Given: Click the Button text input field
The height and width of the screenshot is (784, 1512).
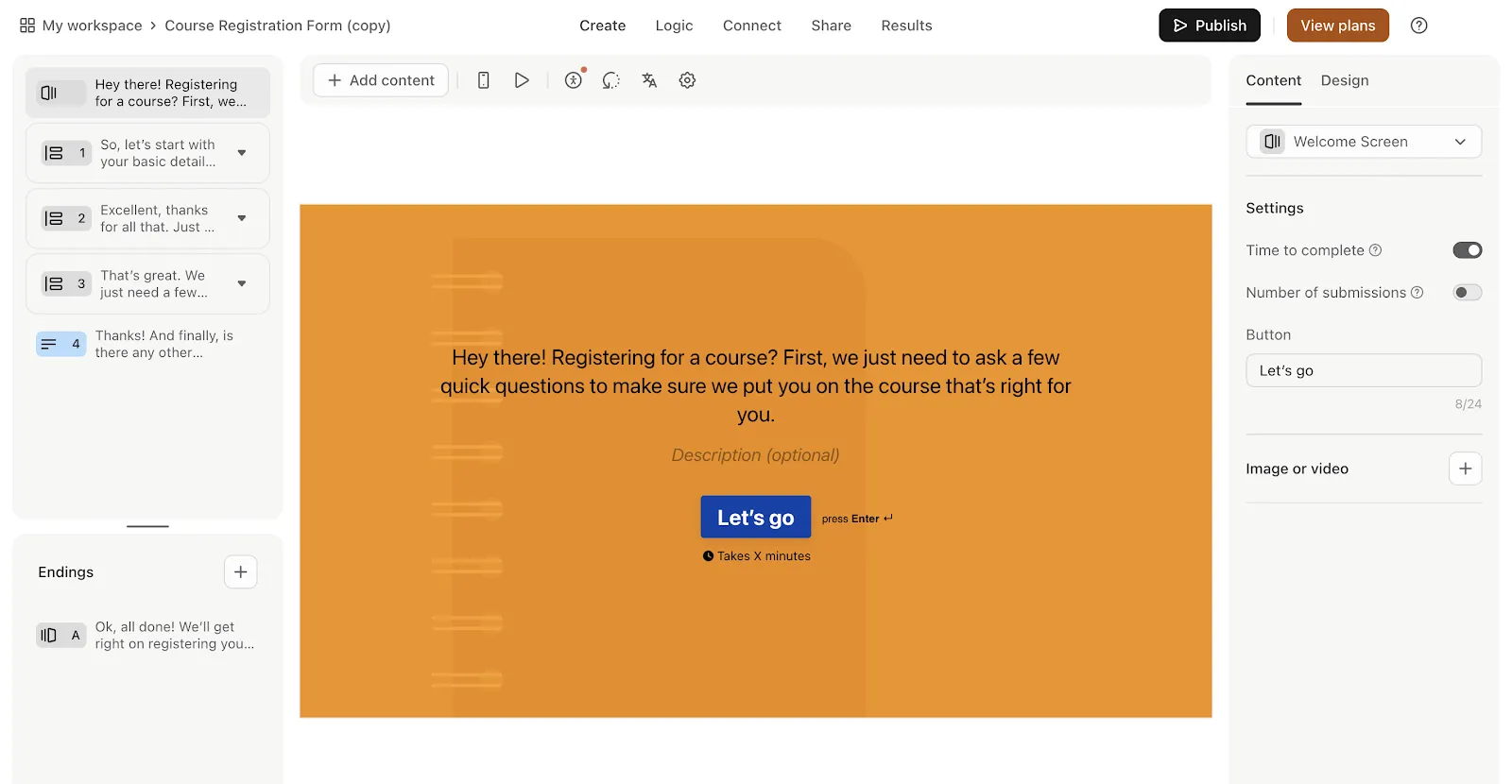Looking at the screenshot, I should click(x=1364, y=370).
